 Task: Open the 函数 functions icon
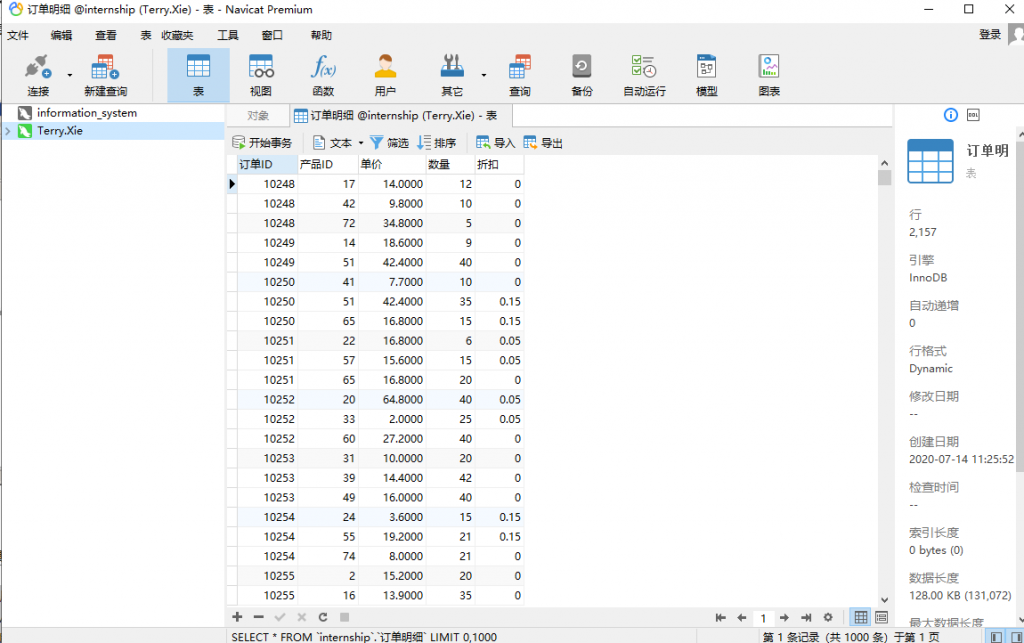[323, 76]
